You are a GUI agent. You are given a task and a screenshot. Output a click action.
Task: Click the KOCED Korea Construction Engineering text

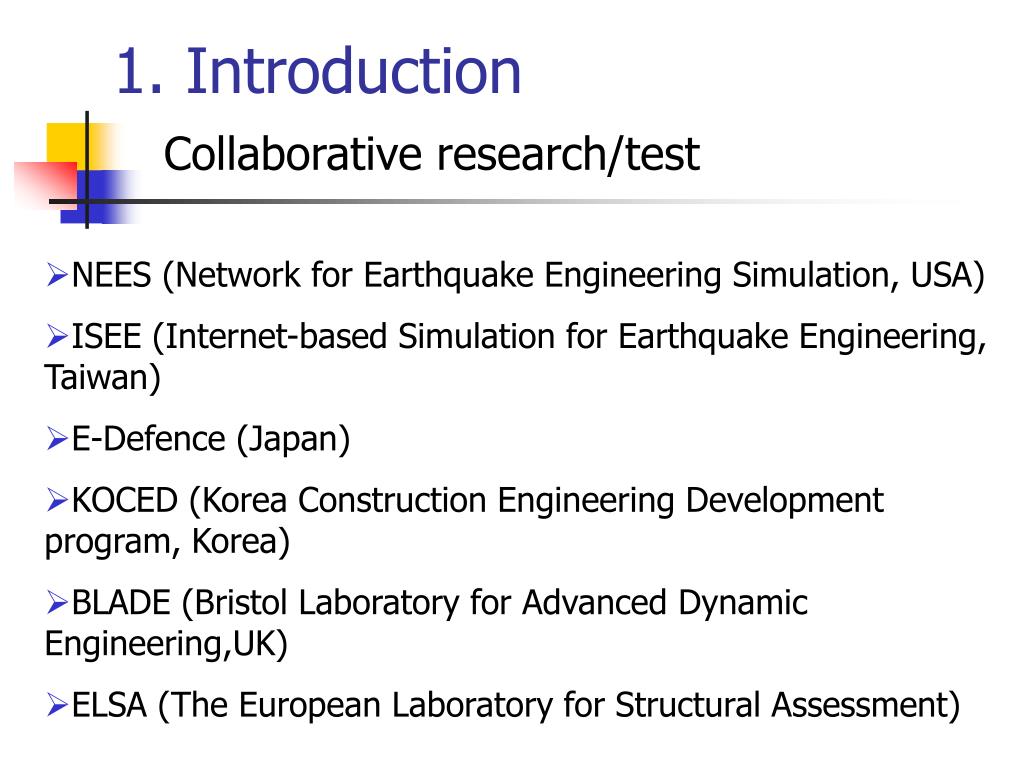click(x=477, y=501)
